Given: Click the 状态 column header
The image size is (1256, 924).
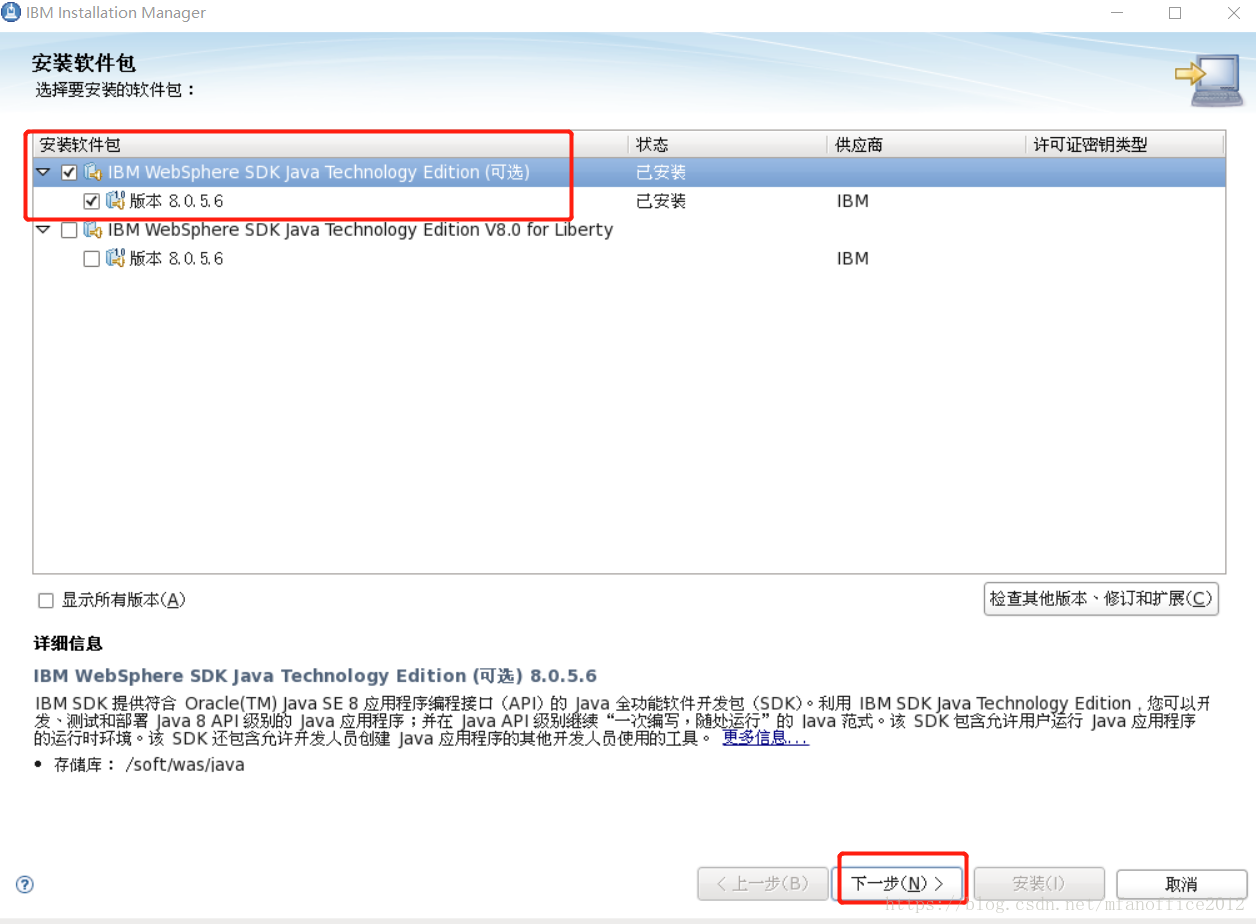Looking at the screenshot, I should 728,145.
